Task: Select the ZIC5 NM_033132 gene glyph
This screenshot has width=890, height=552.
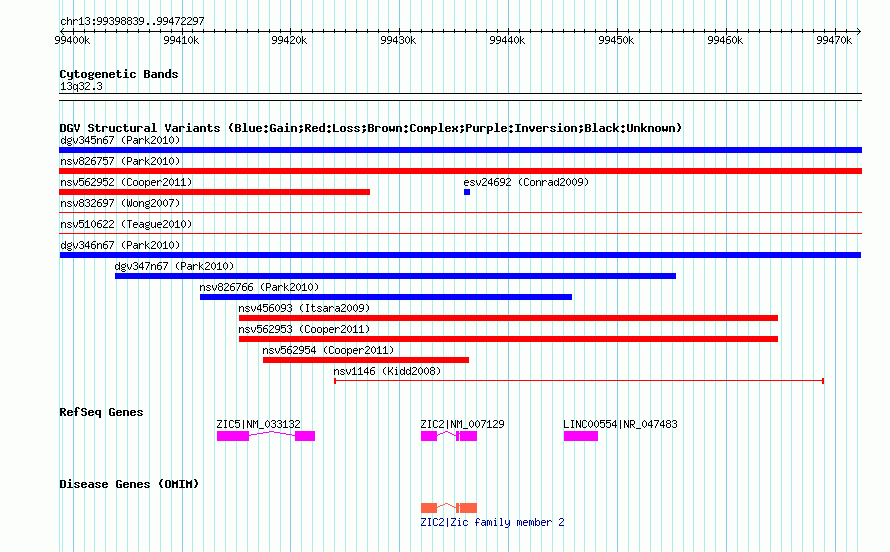Action: click(266, 436)
